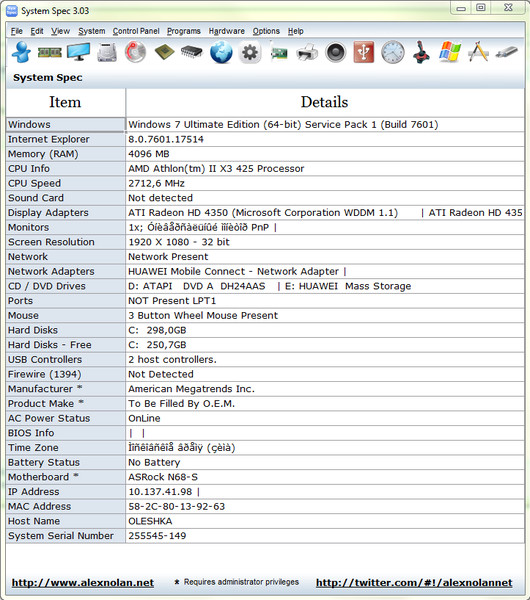The height and width of the screenshot is (600, 530).
Task: Click the Windows flag logo icon
Action: pos(450,52)
